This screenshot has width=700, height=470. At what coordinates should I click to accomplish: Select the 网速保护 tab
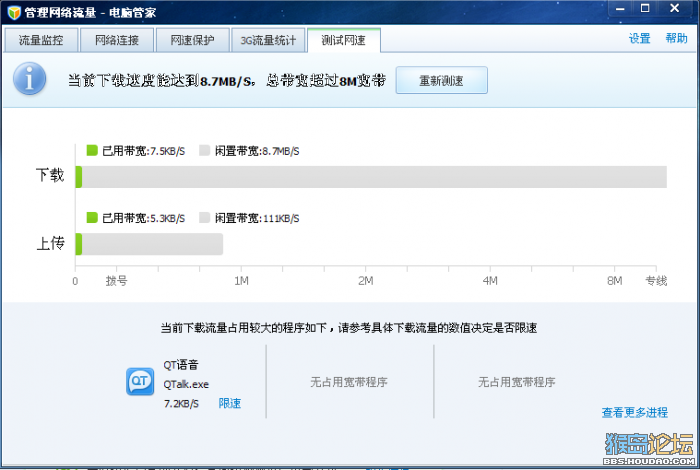192,40
